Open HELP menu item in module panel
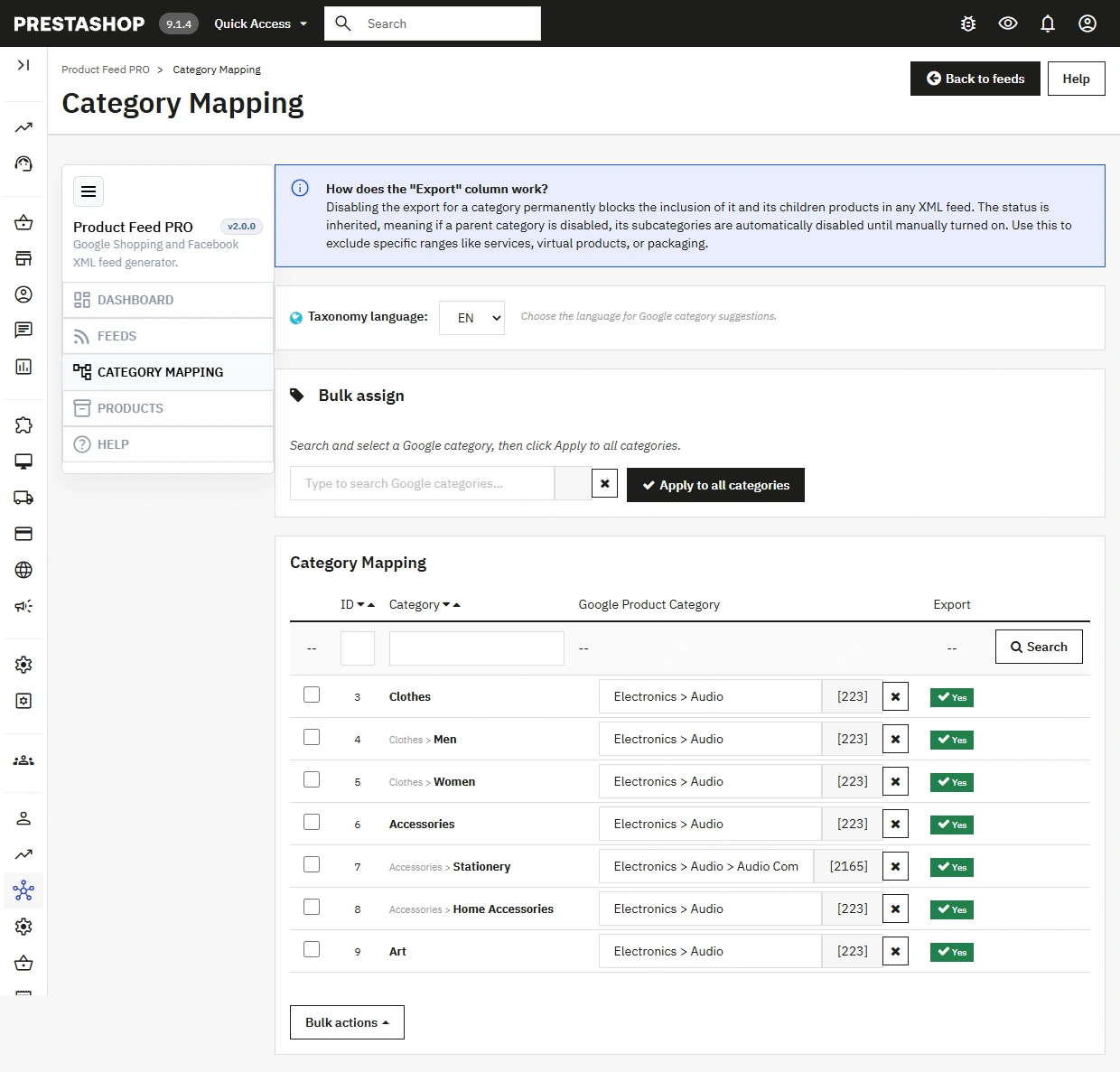The width and height of the screenshot is (1120, 1072). click(x=168, y=444)
